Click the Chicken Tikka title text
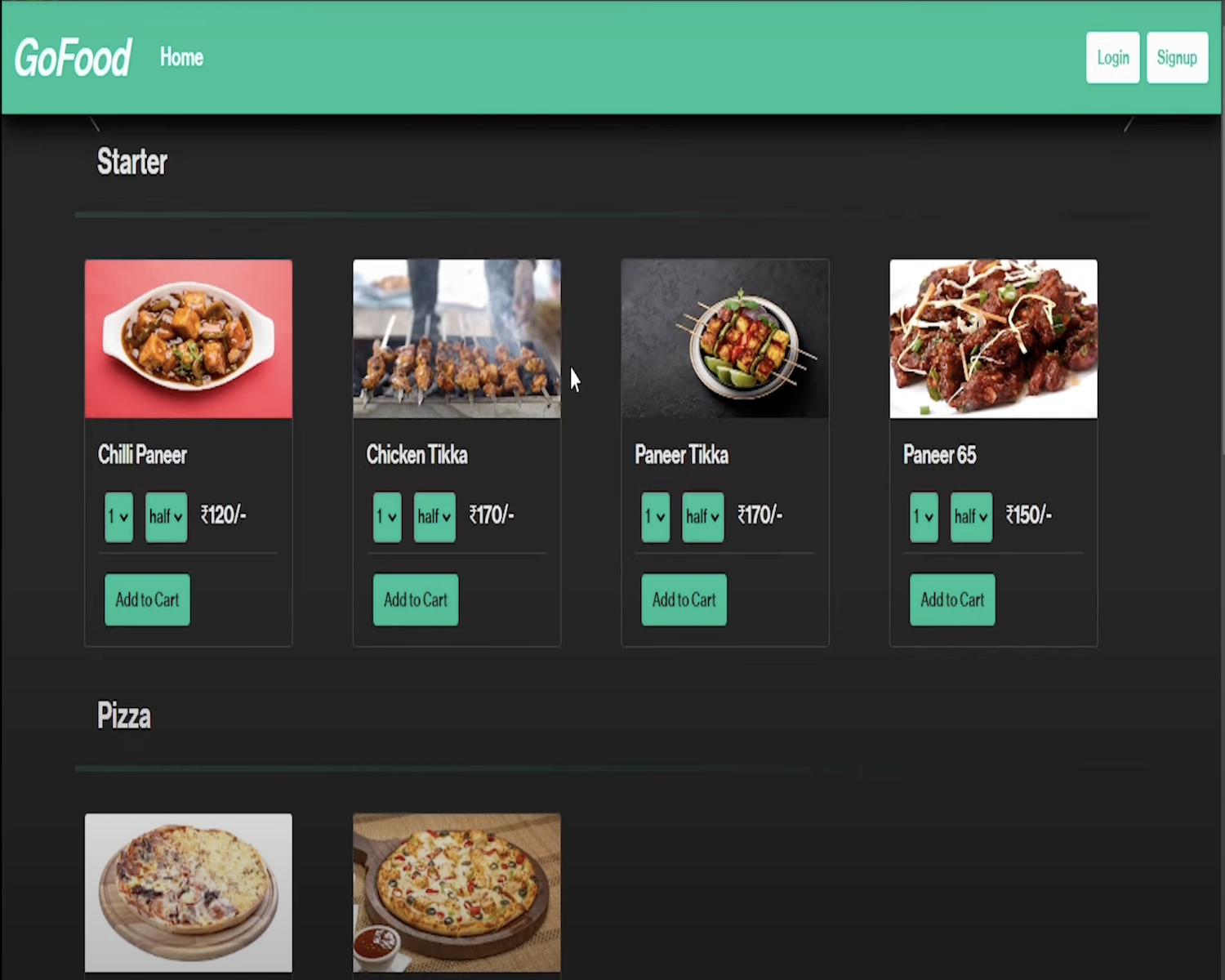The image size is (1225, 980). click(x=416, y=455)
